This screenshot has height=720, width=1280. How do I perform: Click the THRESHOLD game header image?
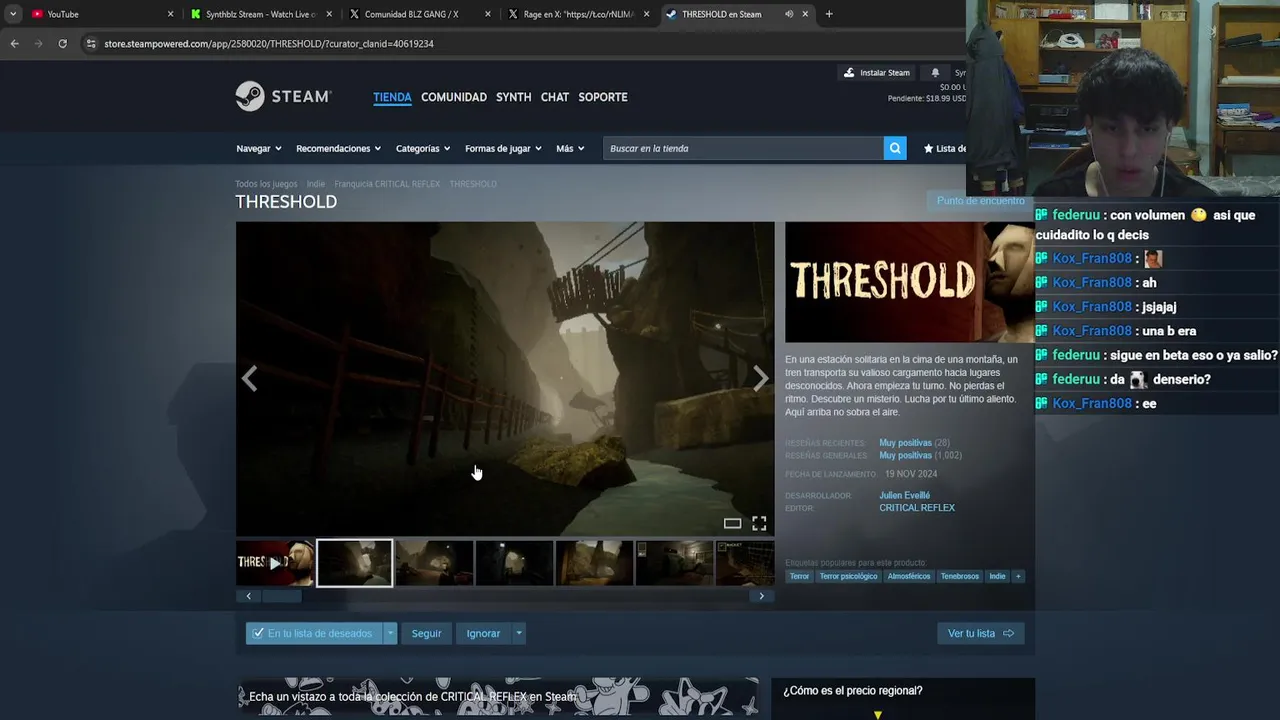tap(909, 282)
